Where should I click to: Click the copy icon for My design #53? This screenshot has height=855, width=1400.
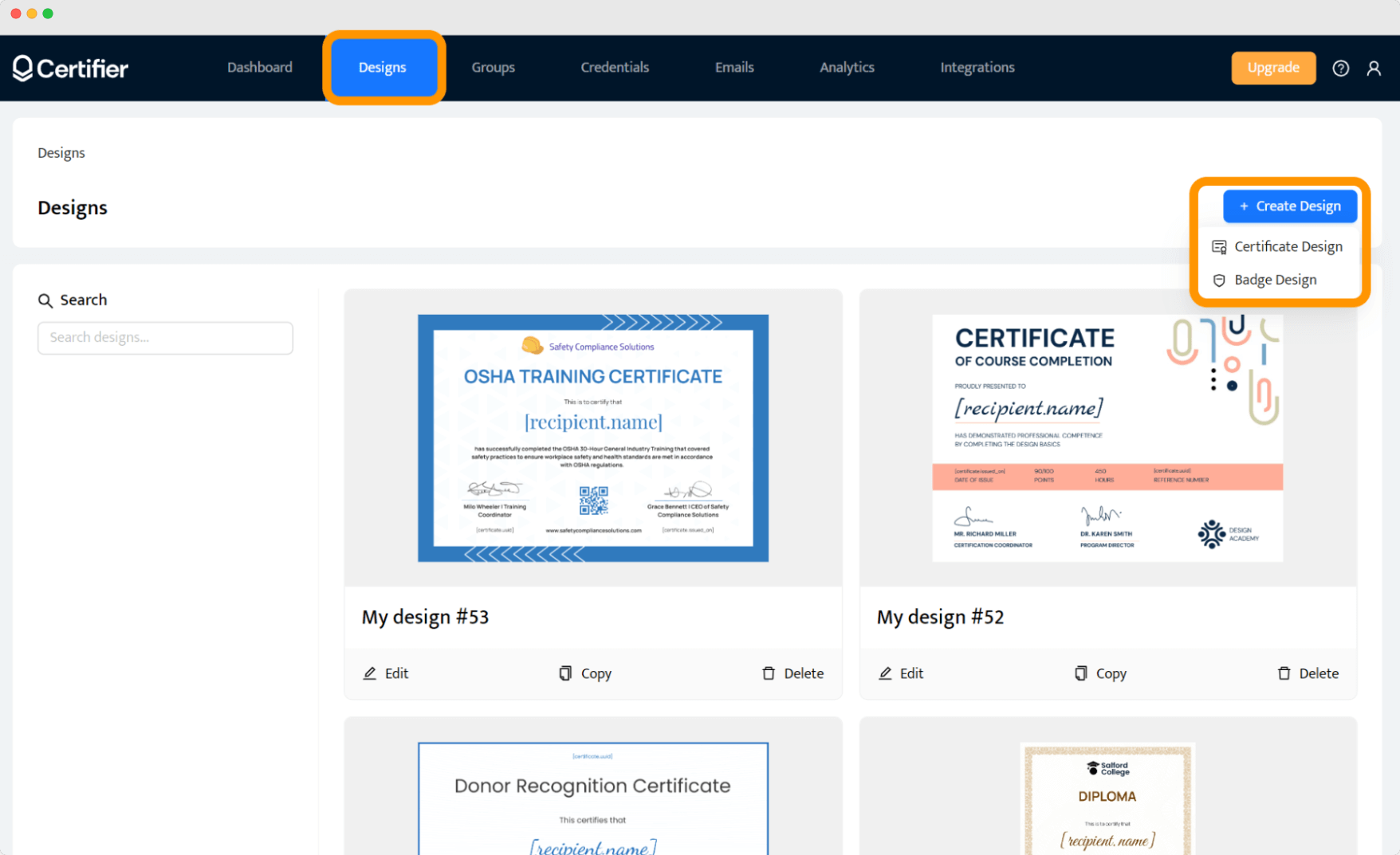565,673
